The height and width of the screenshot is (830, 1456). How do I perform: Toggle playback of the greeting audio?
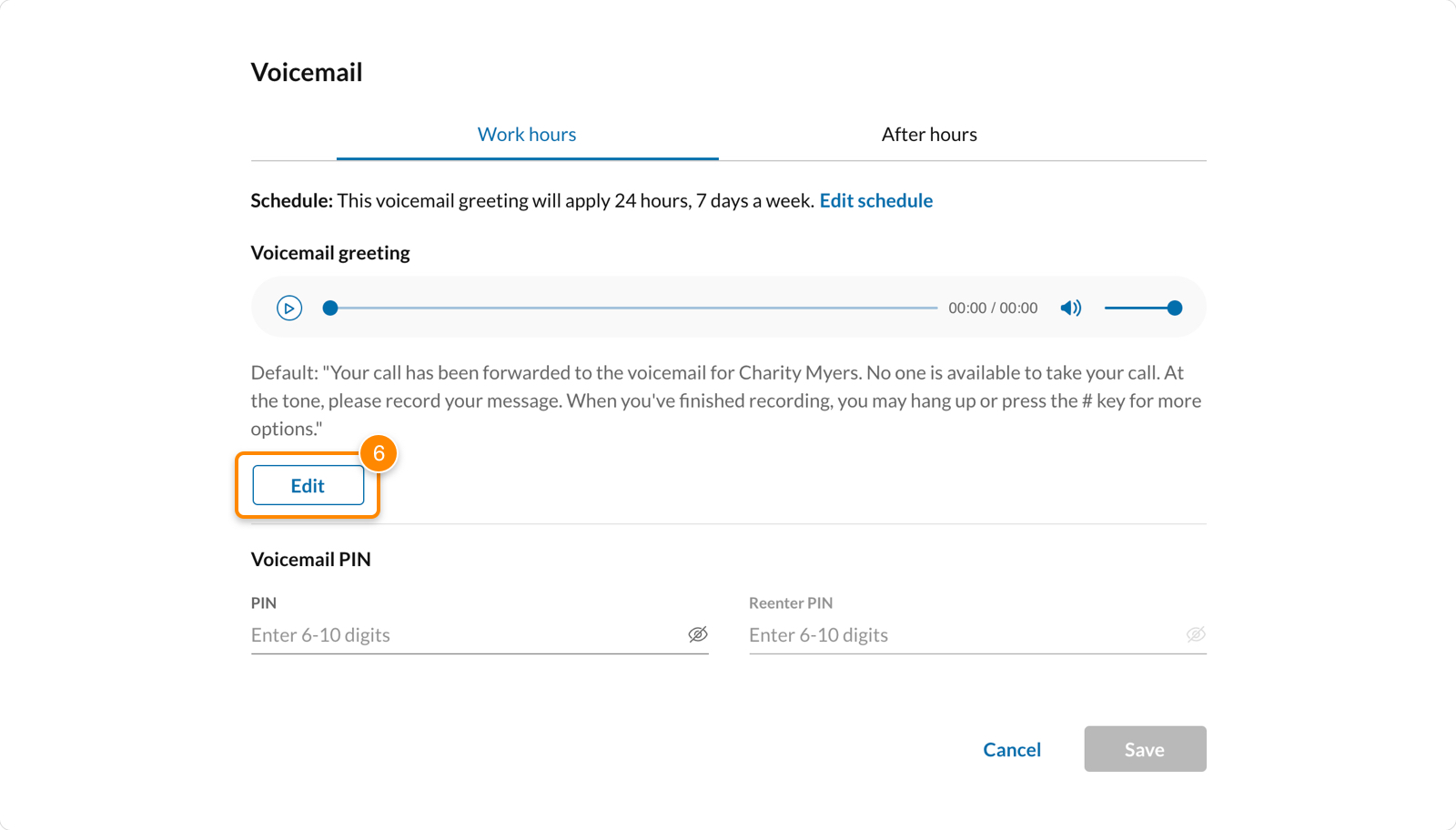pos(289,308)
